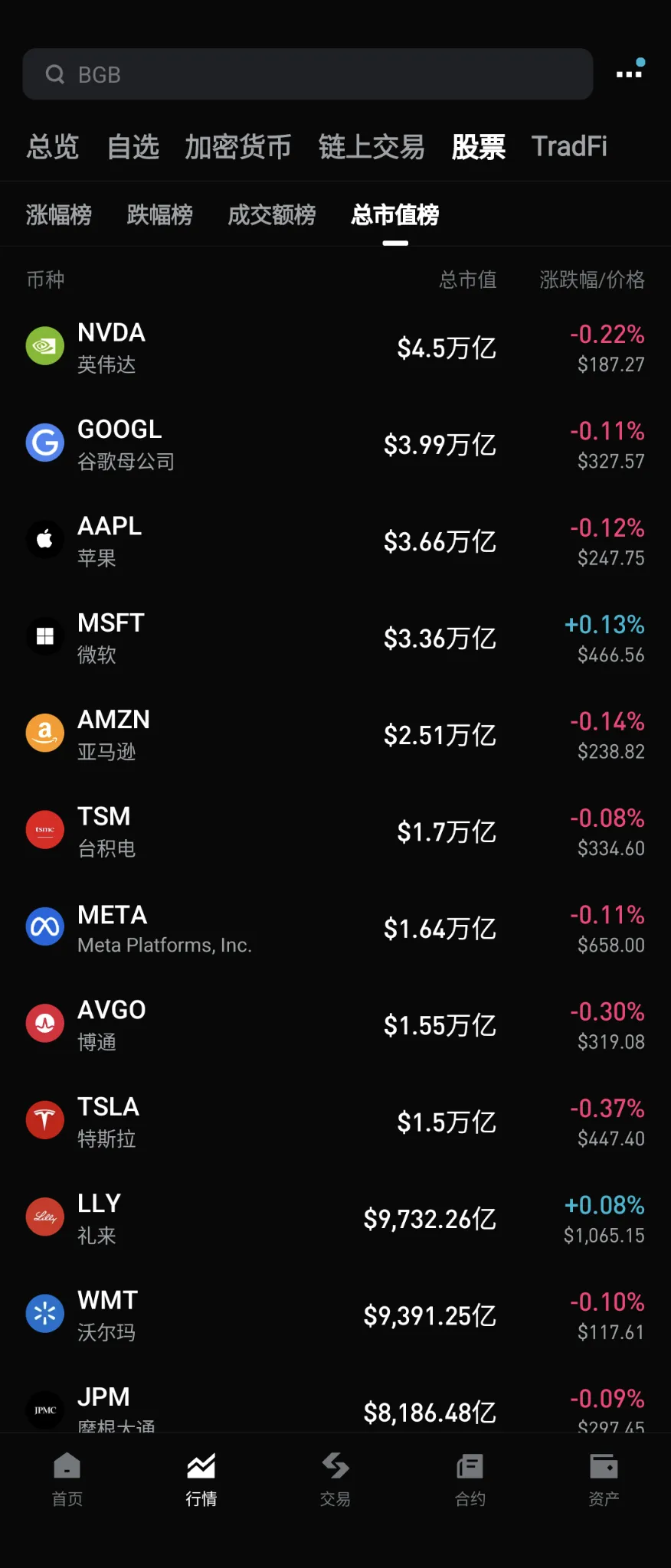The width and height of the screenshot is (671, 1568).
Task: Tap the Apple logo icon
Action: (x=45, y=540)
